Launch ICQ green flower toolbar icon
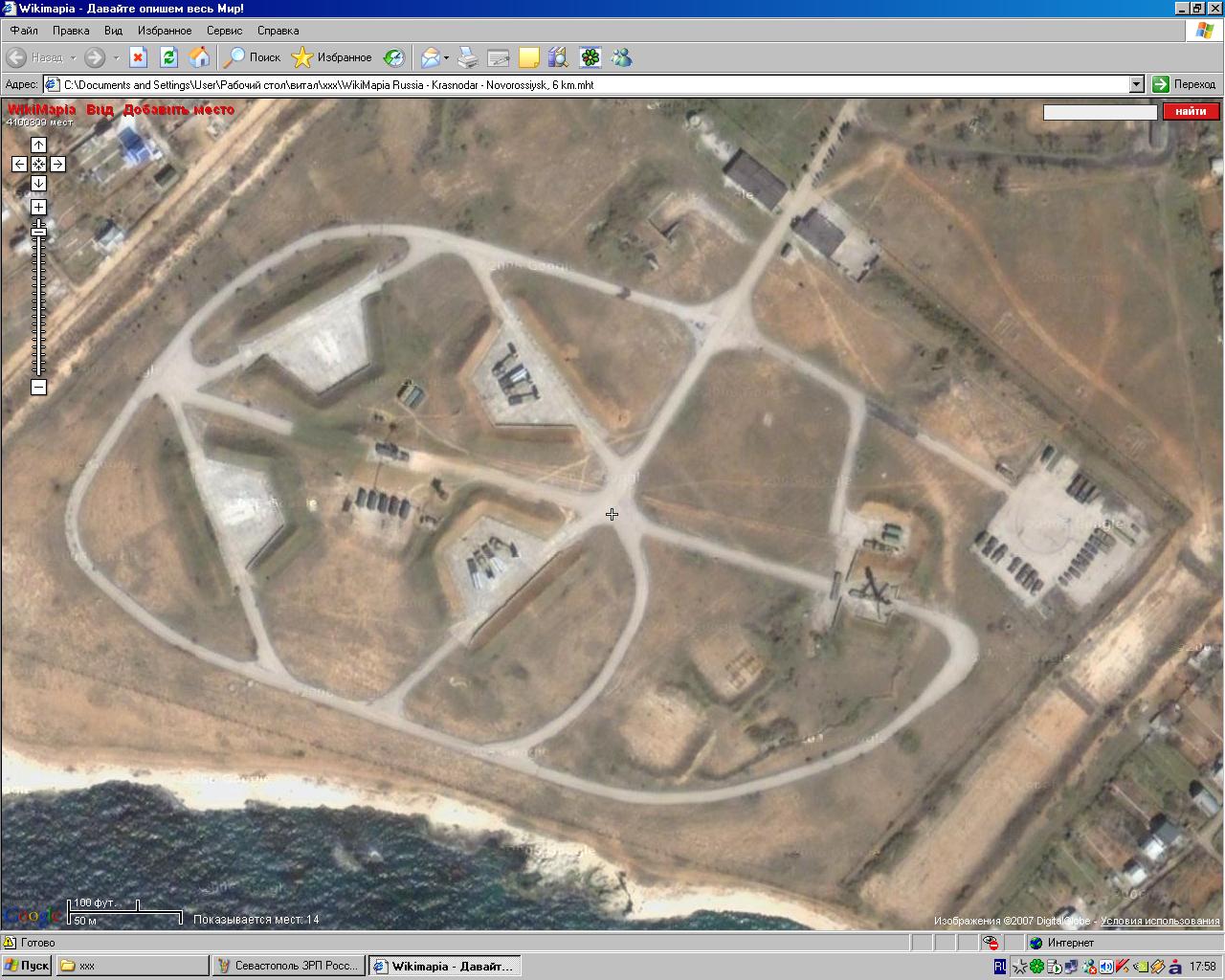The width and height of the screenshot is (1225, 980). [590, 57]
